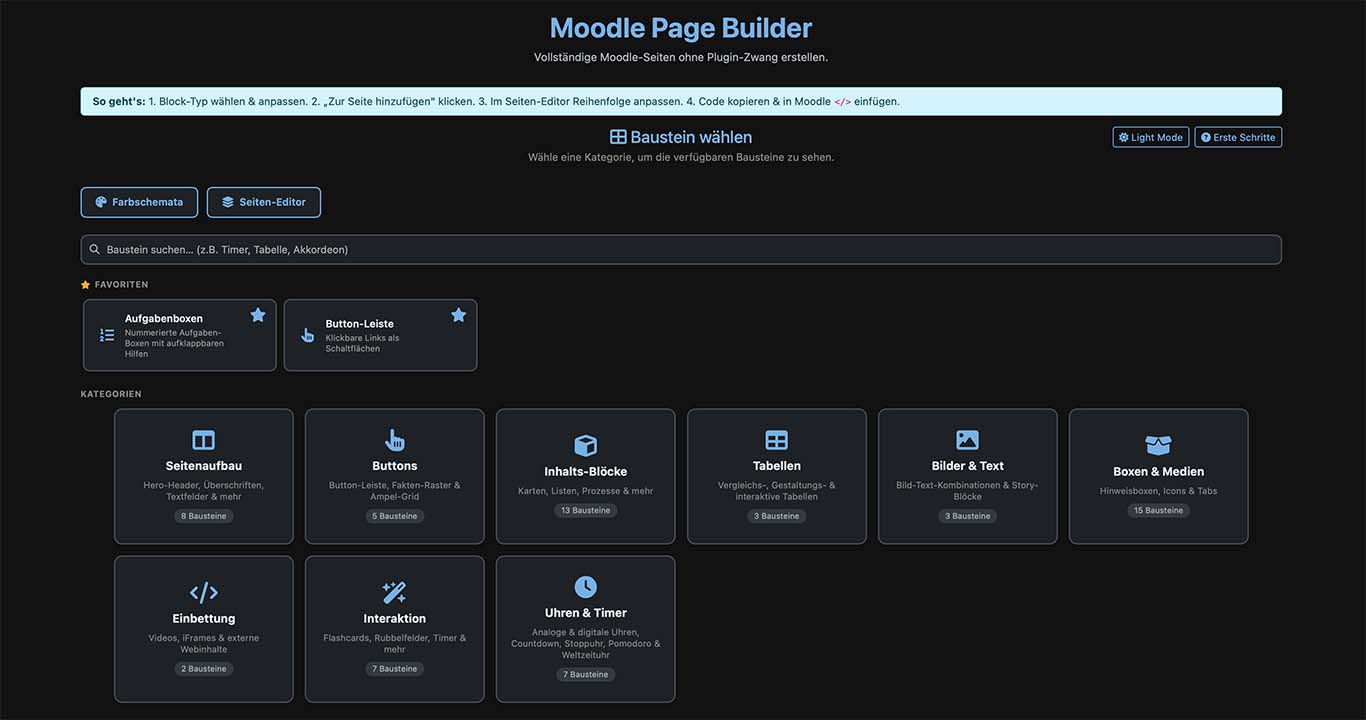Click the 'So geht's:' instruction text
Viewport: 1366px width, 720px height.
(x=119, y=101)
